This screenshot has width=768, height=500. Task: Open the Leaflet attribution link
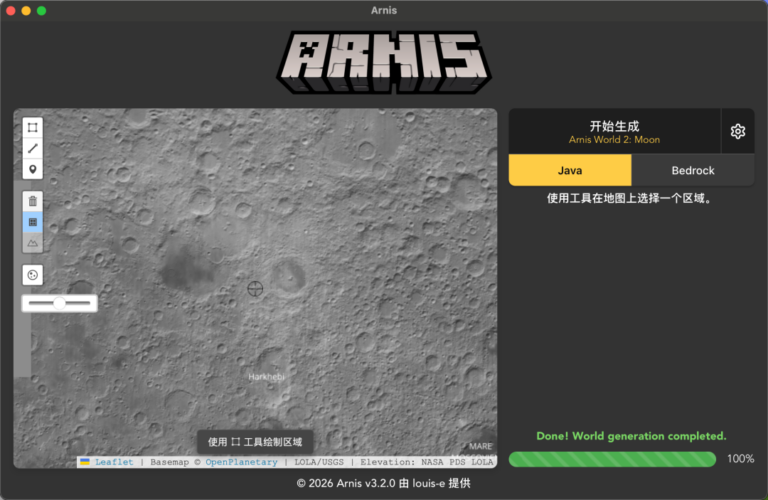point(114,462)
